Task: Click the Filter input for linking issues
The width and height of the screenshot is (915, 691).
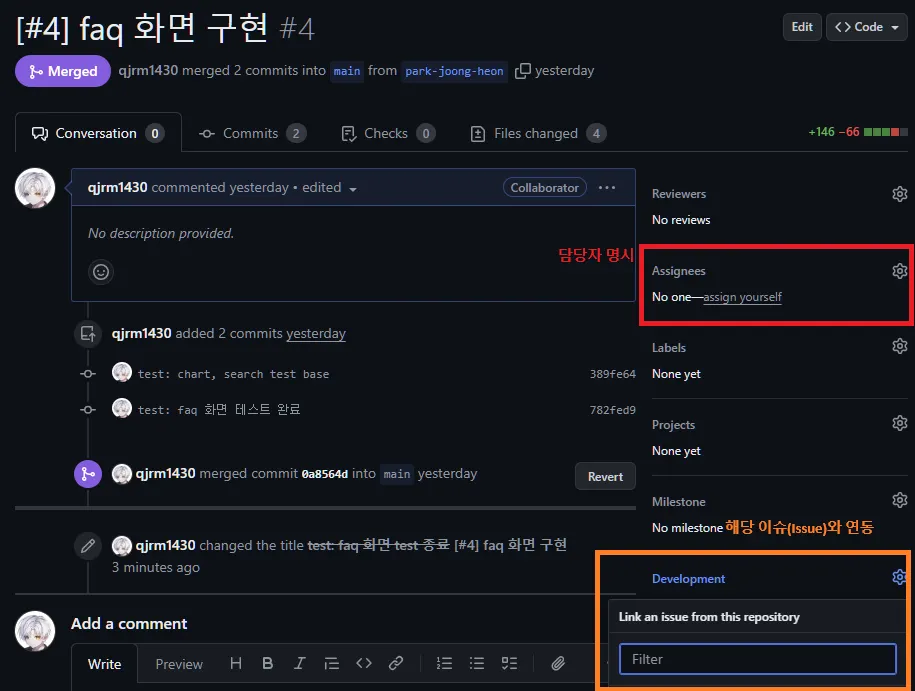Action: [757, 659]
